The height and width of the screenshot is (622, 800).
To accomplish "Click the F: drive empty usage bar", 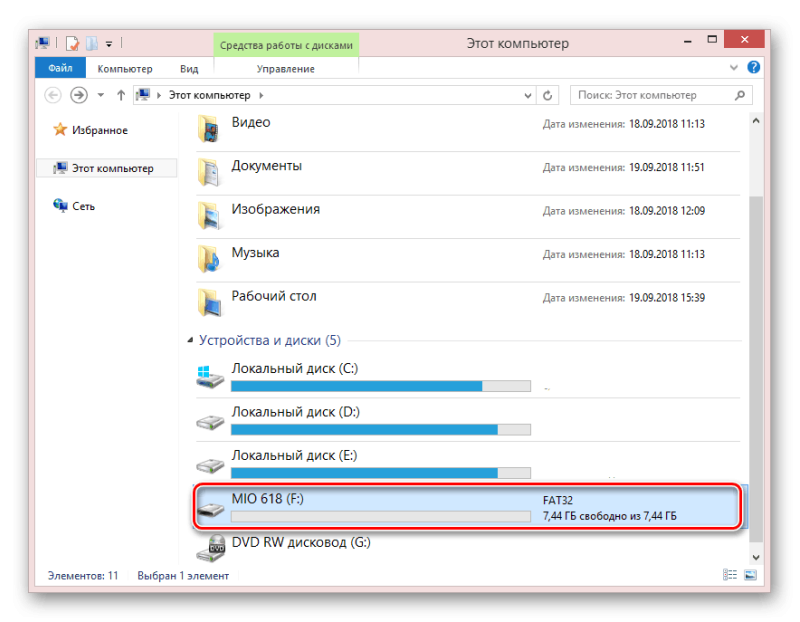I will 381,516.
